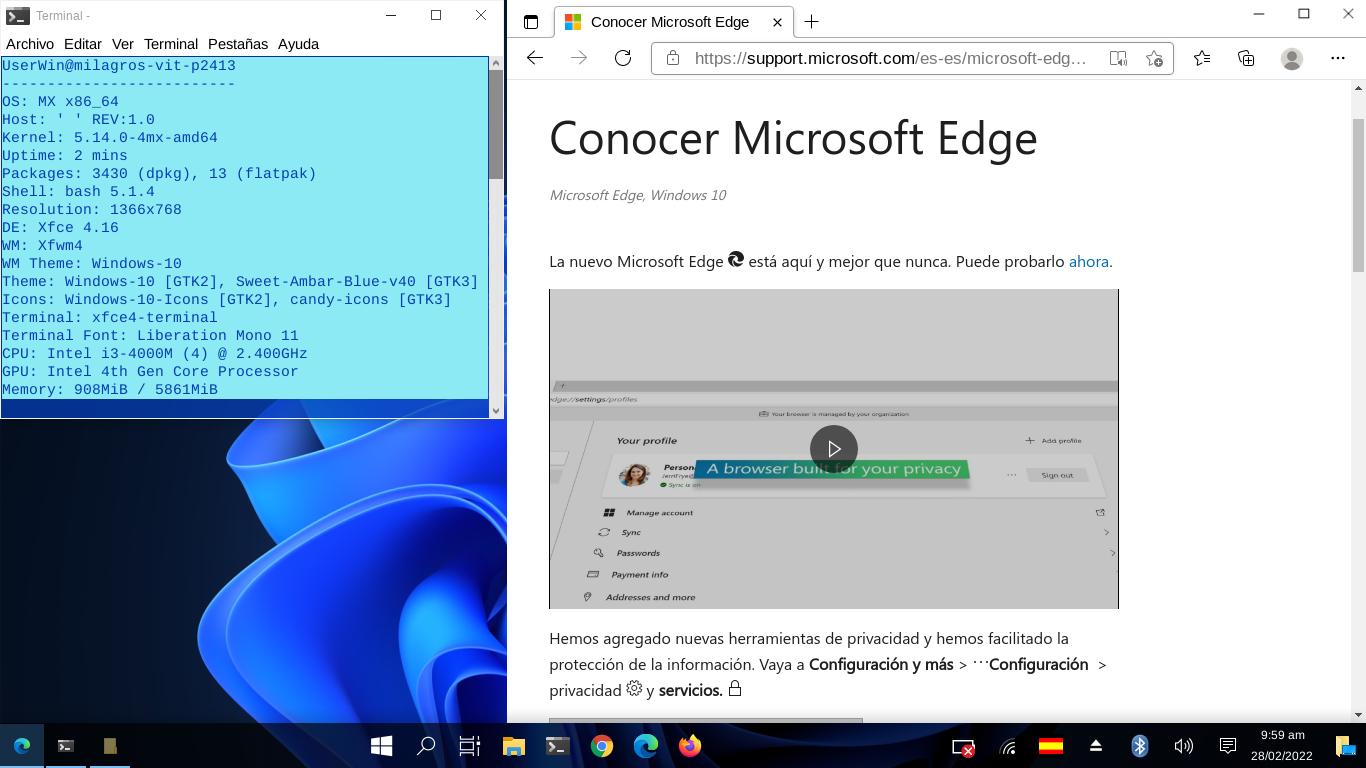Screen dimensions: 1366x768
Task: Open Edge tab actions menu icon
Action: [531, 22]
